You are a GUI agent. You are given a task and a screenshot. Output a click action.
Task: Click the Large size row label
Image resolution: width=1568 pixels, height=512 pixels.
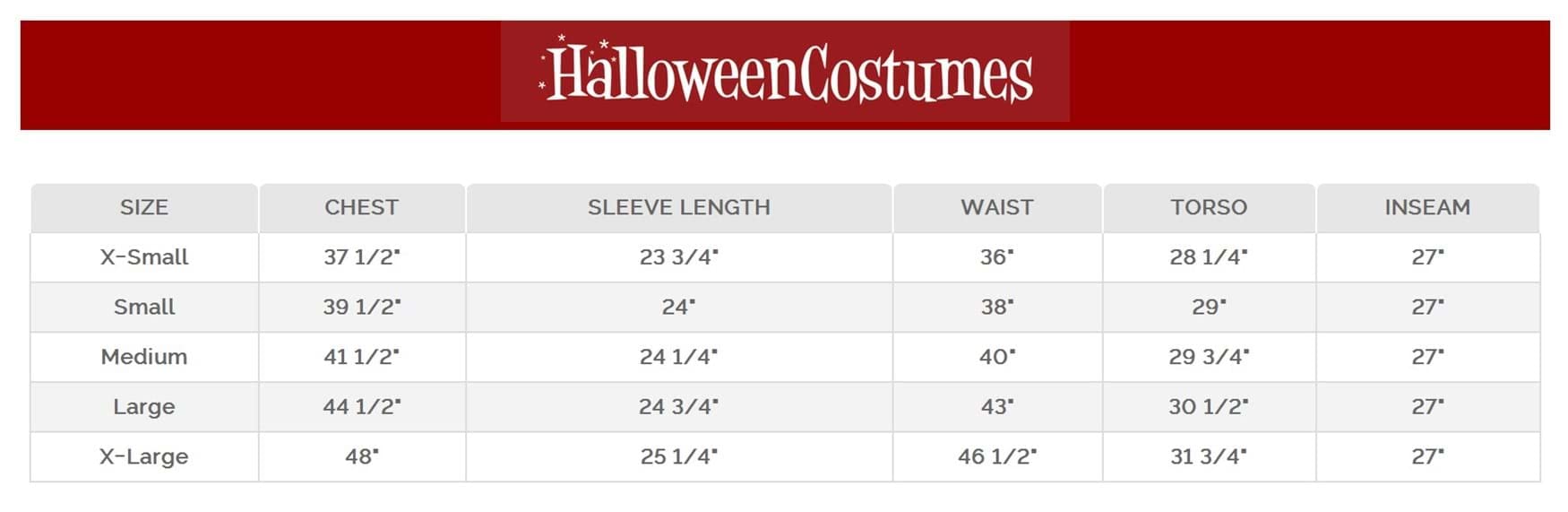pos(144,406)
